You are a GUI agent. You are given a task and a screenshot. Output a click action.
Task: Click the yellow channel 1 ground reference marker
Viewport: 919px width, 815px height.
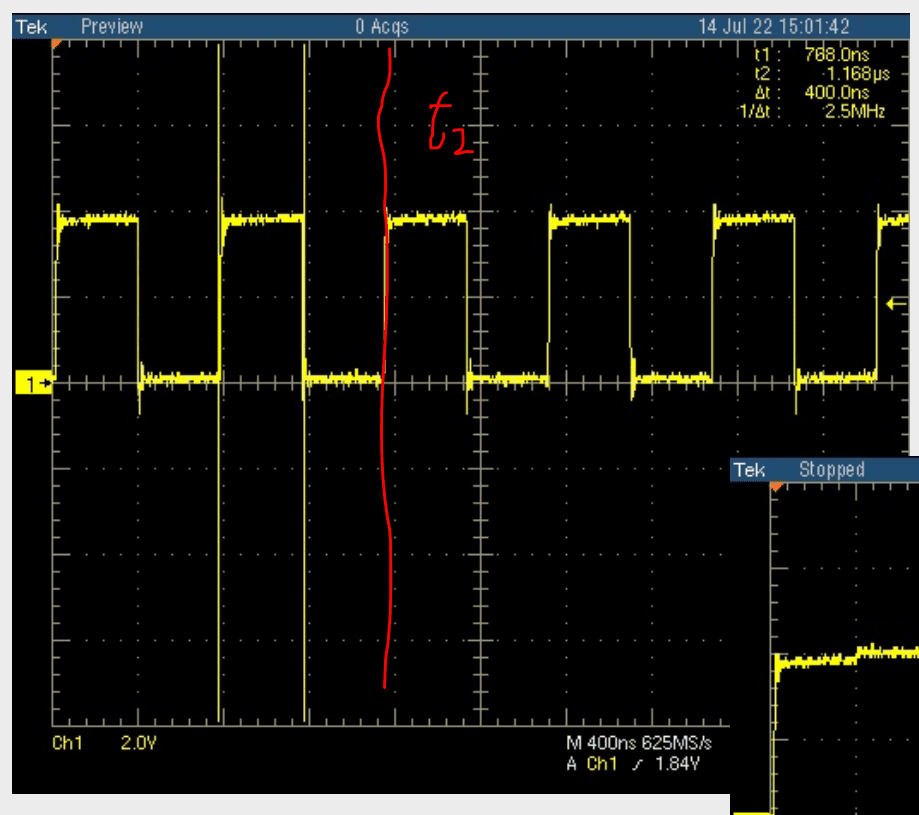33,384
